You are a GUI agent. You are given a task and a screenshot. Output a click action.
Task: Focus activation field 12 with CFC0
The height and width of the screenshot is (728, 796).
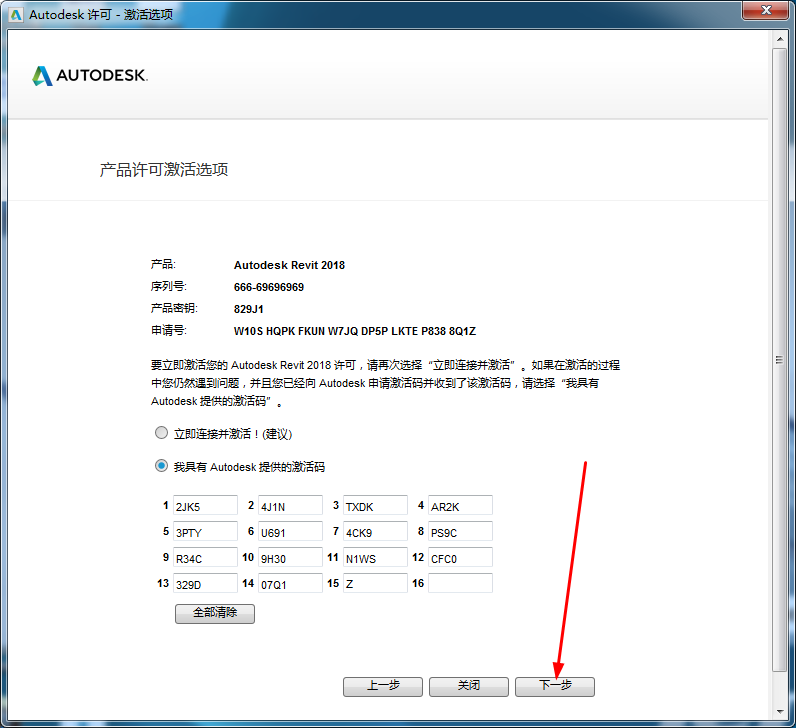coord(460,558)
